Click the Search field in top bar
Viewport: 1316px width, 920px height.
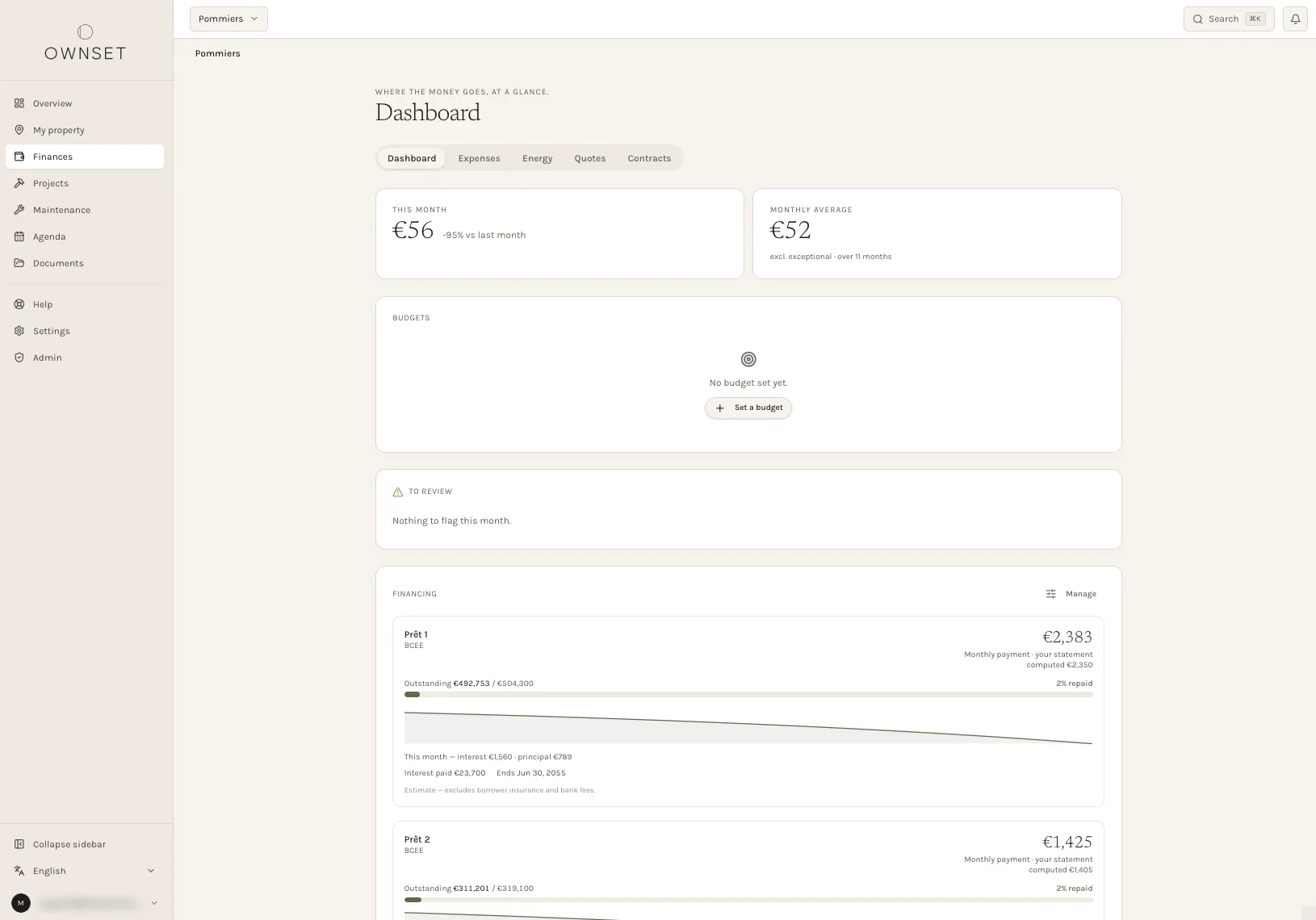(x=1229, y=19)
